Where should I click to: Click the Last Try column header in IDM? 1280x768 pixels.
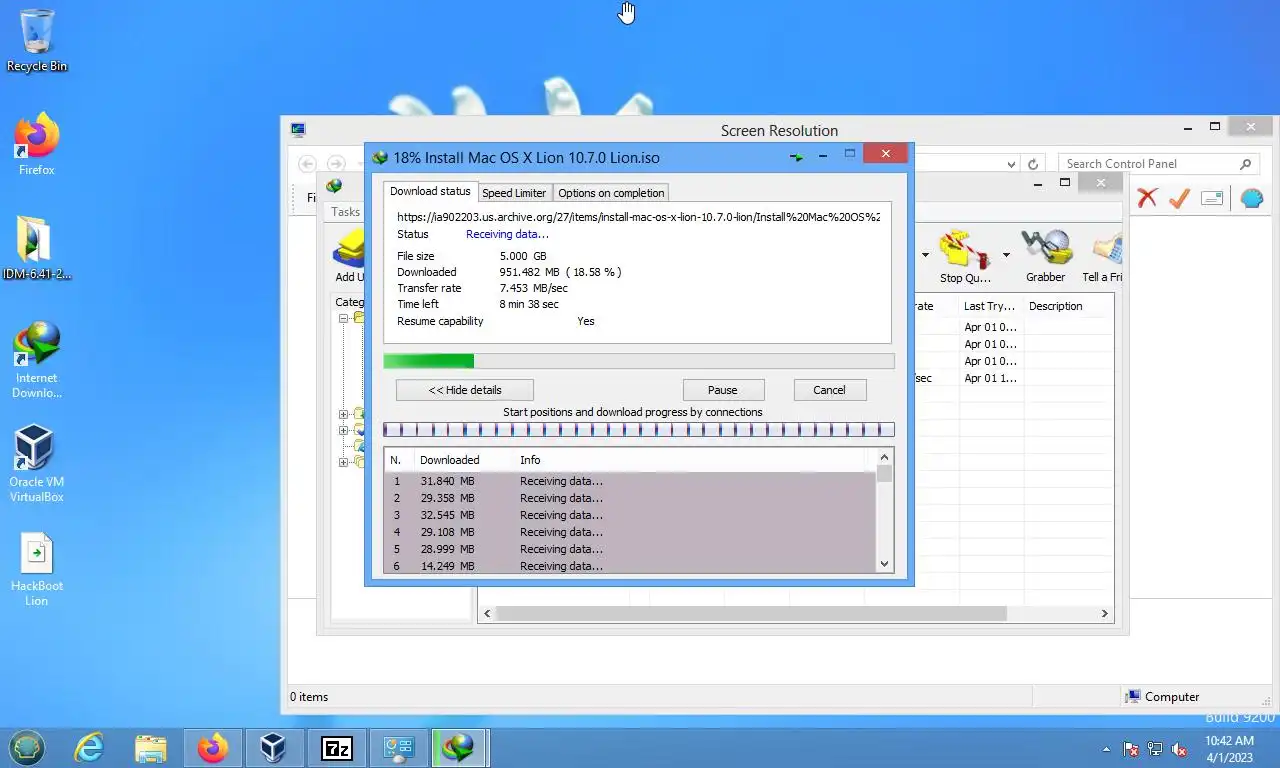(x=991, y=306)
